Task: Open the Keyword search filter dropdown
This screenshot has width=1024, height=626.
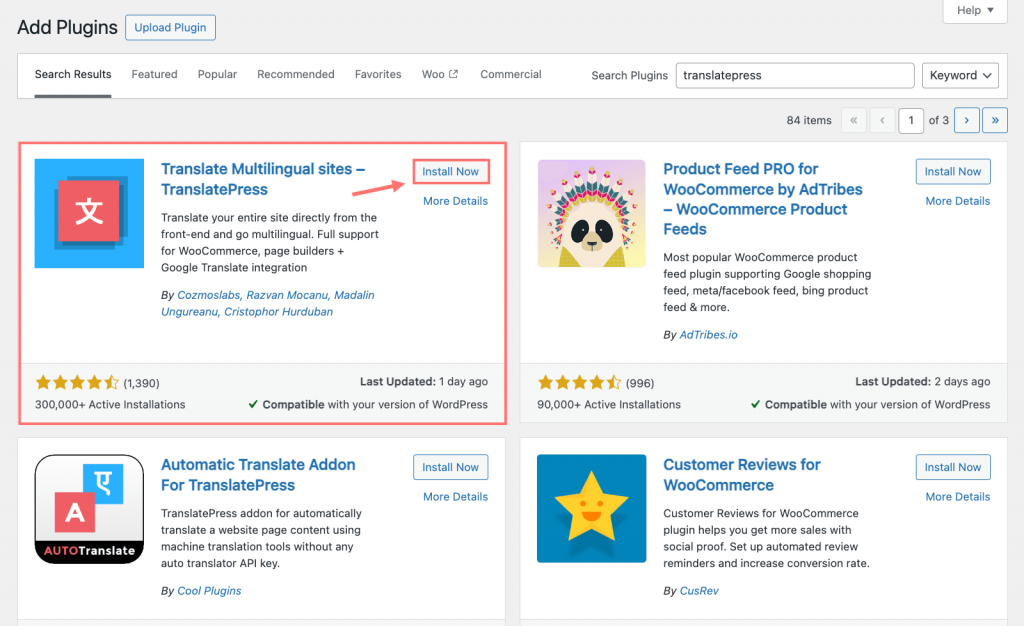Action: click(x=959, y=75)
